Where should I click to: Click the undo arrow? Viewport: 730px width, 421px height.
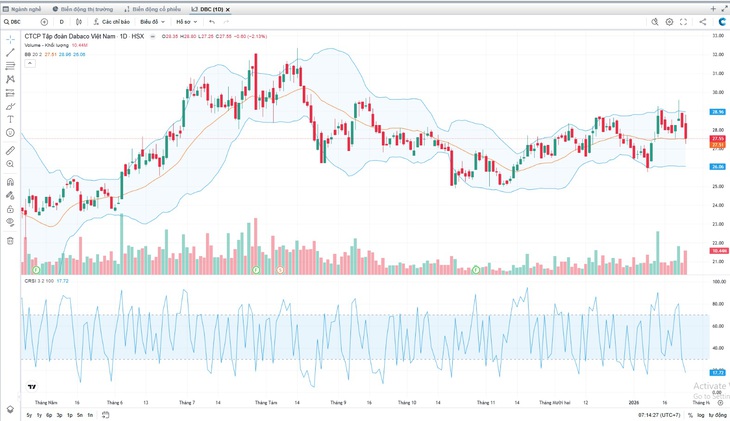point(212,22)
